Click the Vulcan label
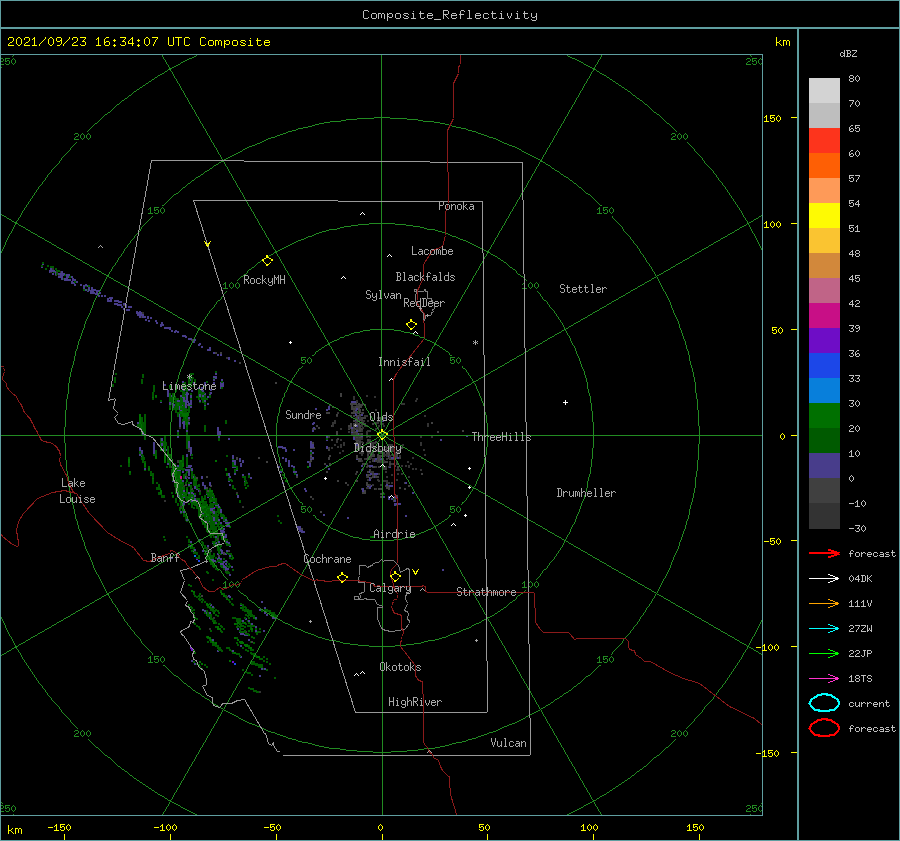The image size is (900, 841). click(509, 743)
